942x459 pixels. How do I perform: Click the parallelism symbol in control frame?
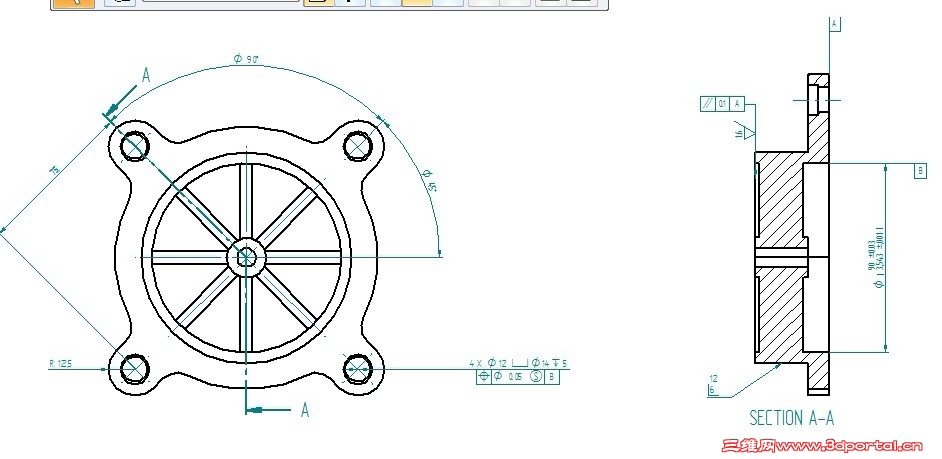coord(708,104)
